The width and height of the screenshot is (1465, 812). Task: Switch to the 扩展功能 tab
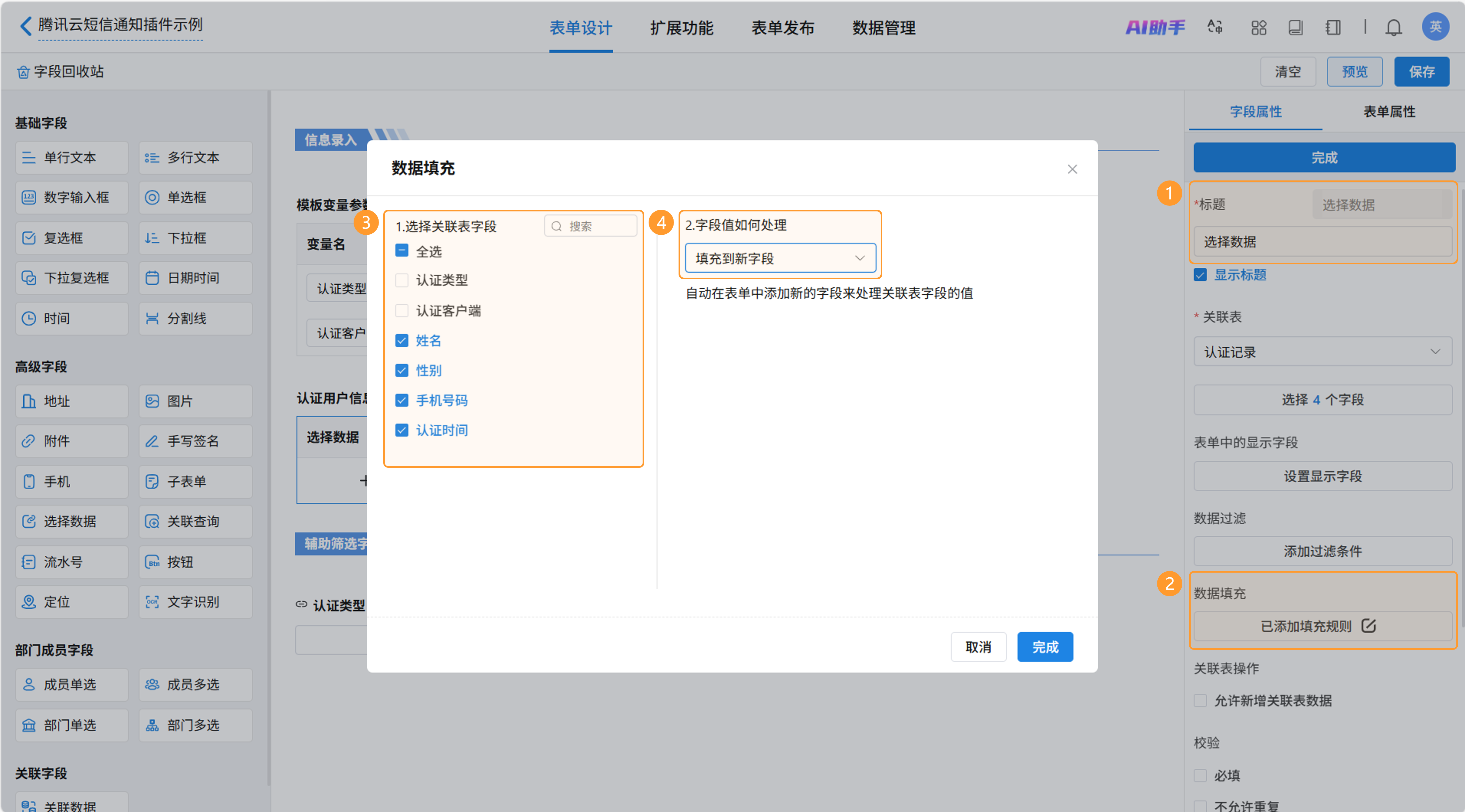coord(681,28)
